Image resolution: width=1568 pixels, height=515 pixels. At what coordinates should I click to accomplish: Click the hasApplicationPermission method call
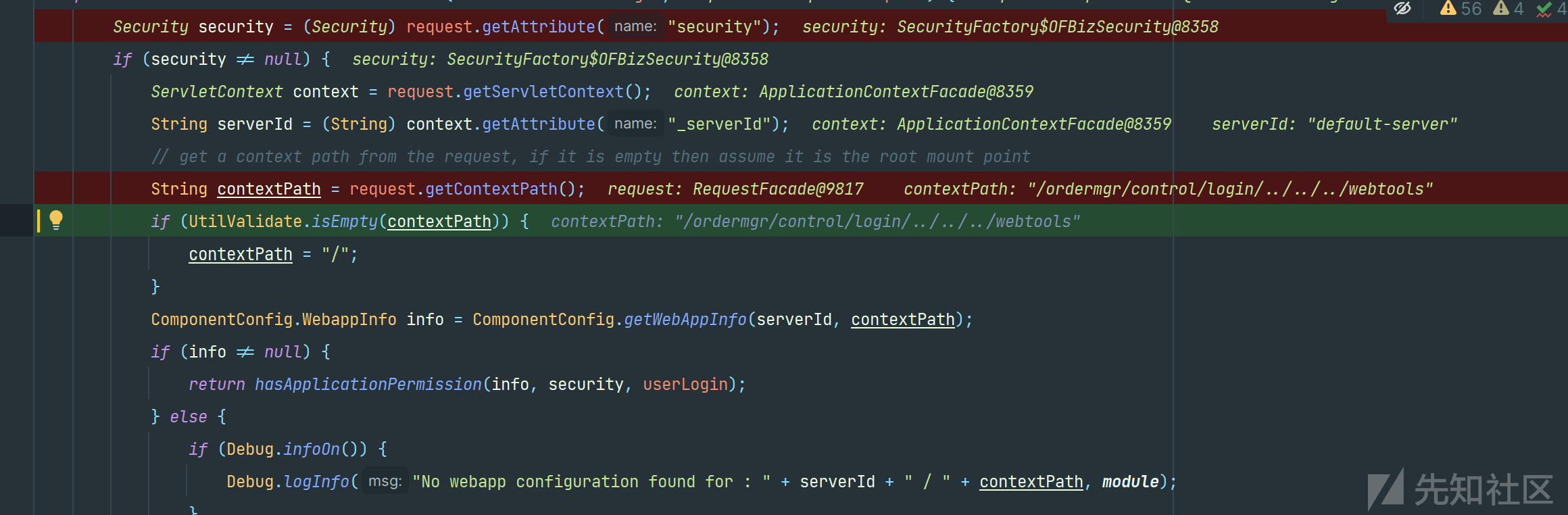point(368,384)
